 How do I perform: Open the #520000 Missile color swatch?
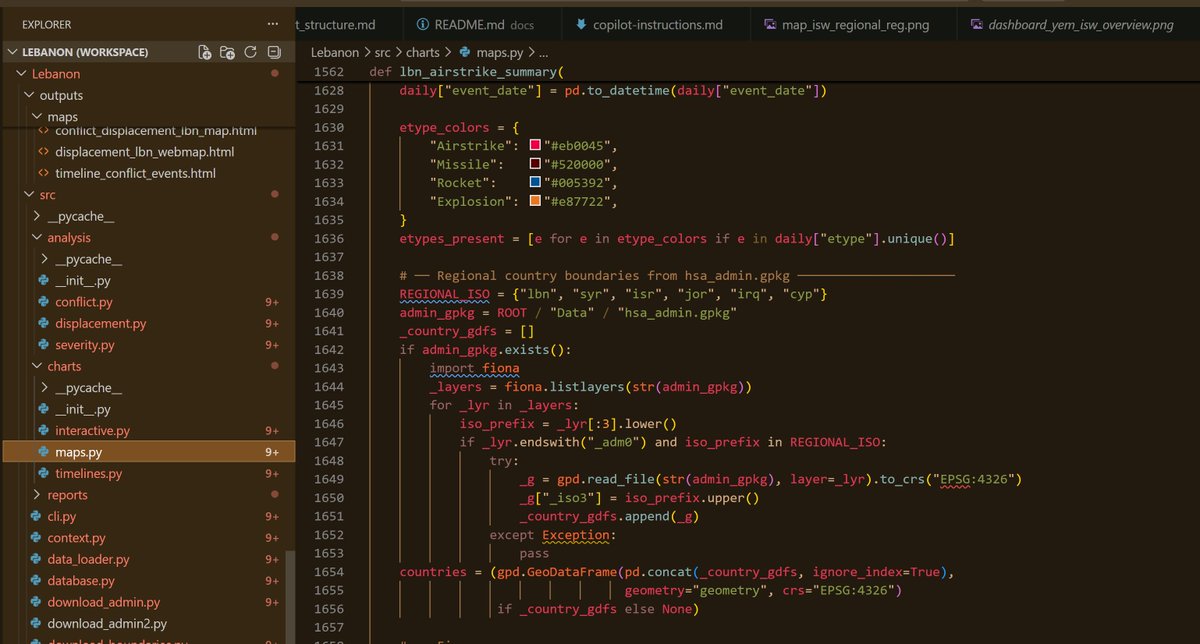click(x=536, y=165)
